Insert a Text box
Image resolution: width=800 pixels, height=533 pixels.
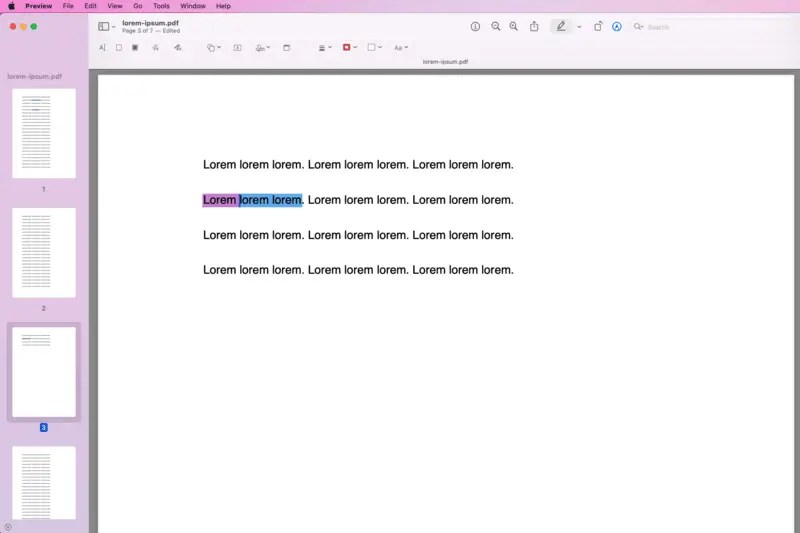click(238, 47)
